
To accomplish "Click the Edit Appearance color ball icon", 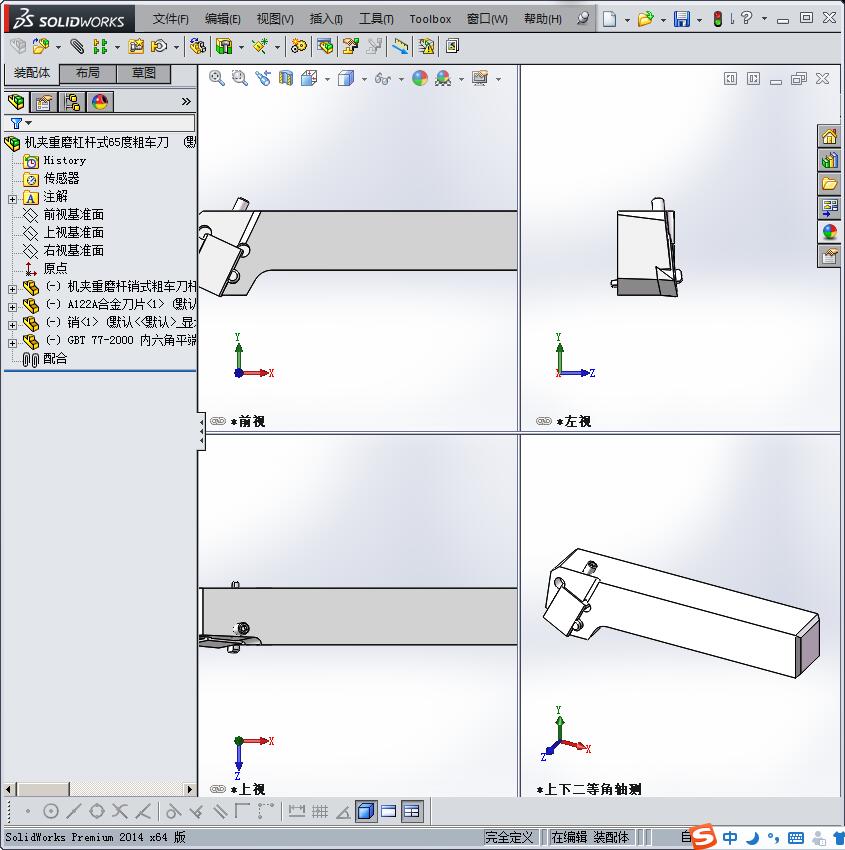I will 420,79.
